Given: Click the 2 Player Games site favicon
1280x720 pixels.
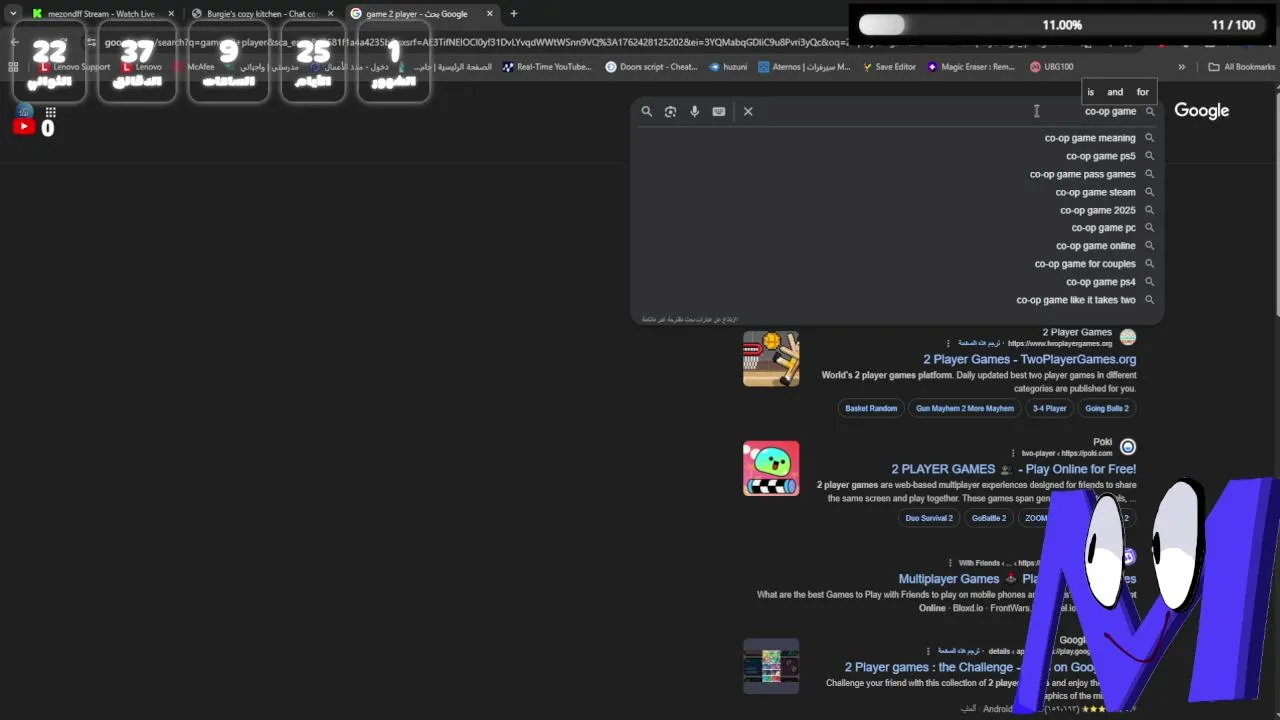Looking at the screenshot, I should click(x=1128, y=337).
